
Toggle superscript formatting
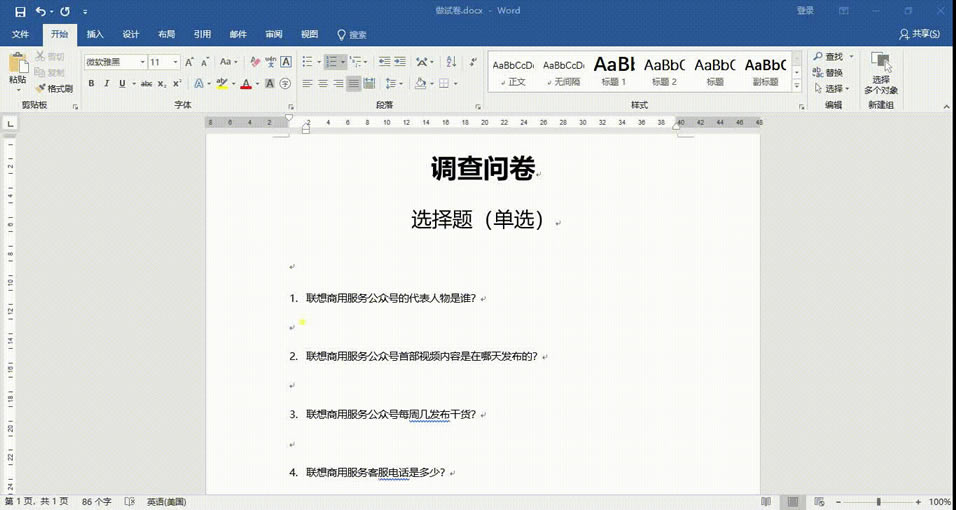[177, 84]
